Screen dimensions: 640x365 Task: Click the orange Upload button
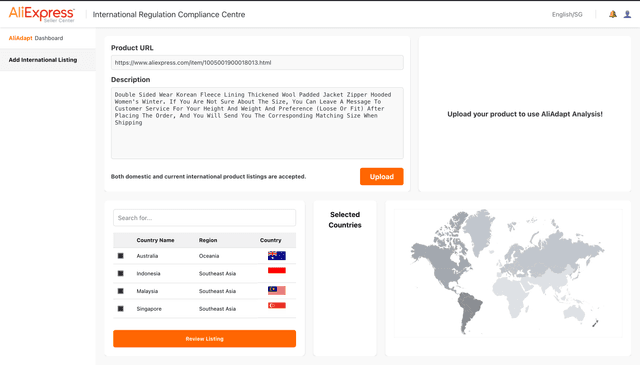(382, 176)
